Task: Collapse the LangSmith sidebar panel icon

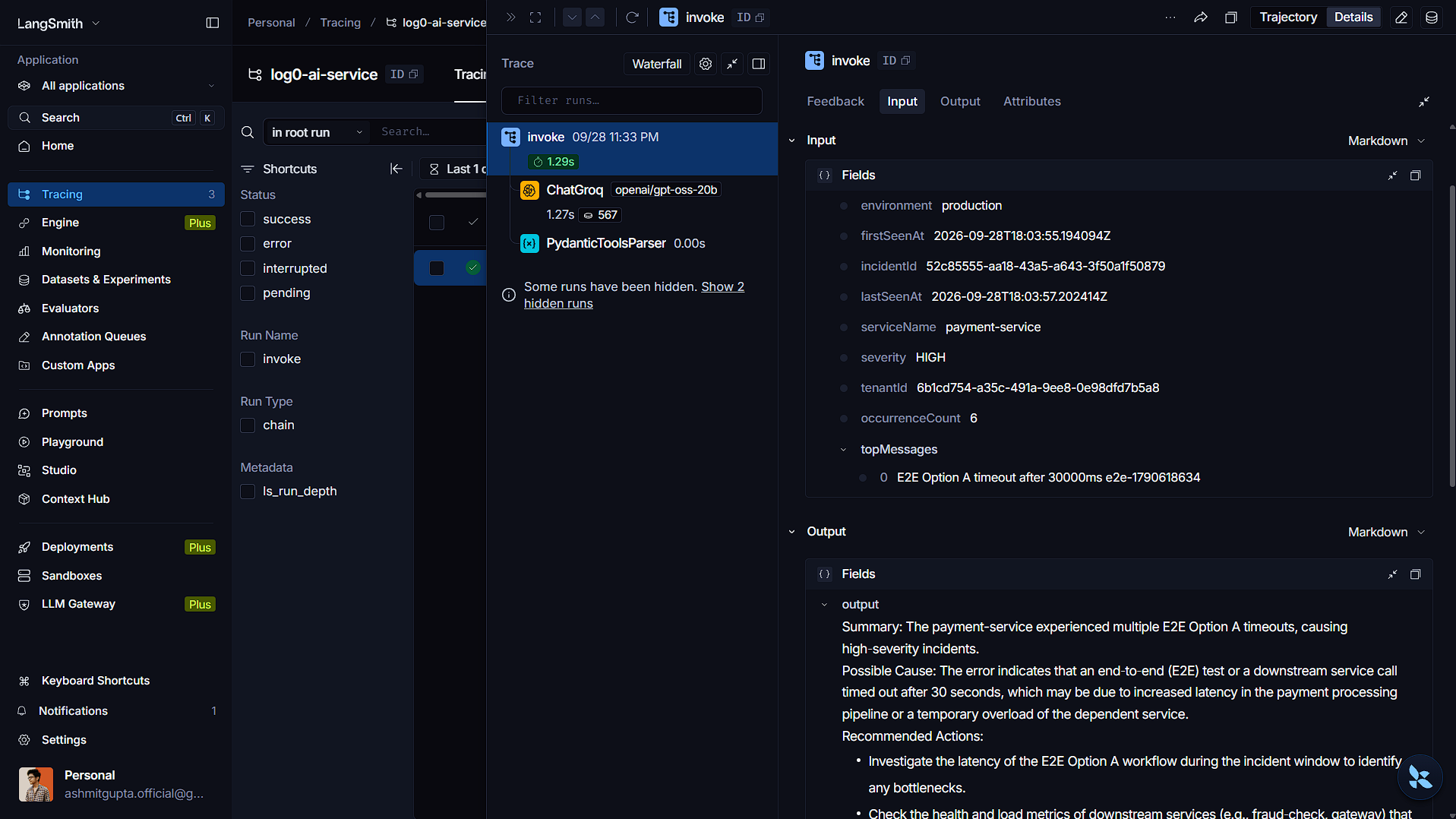Action: tap(213, 23)
